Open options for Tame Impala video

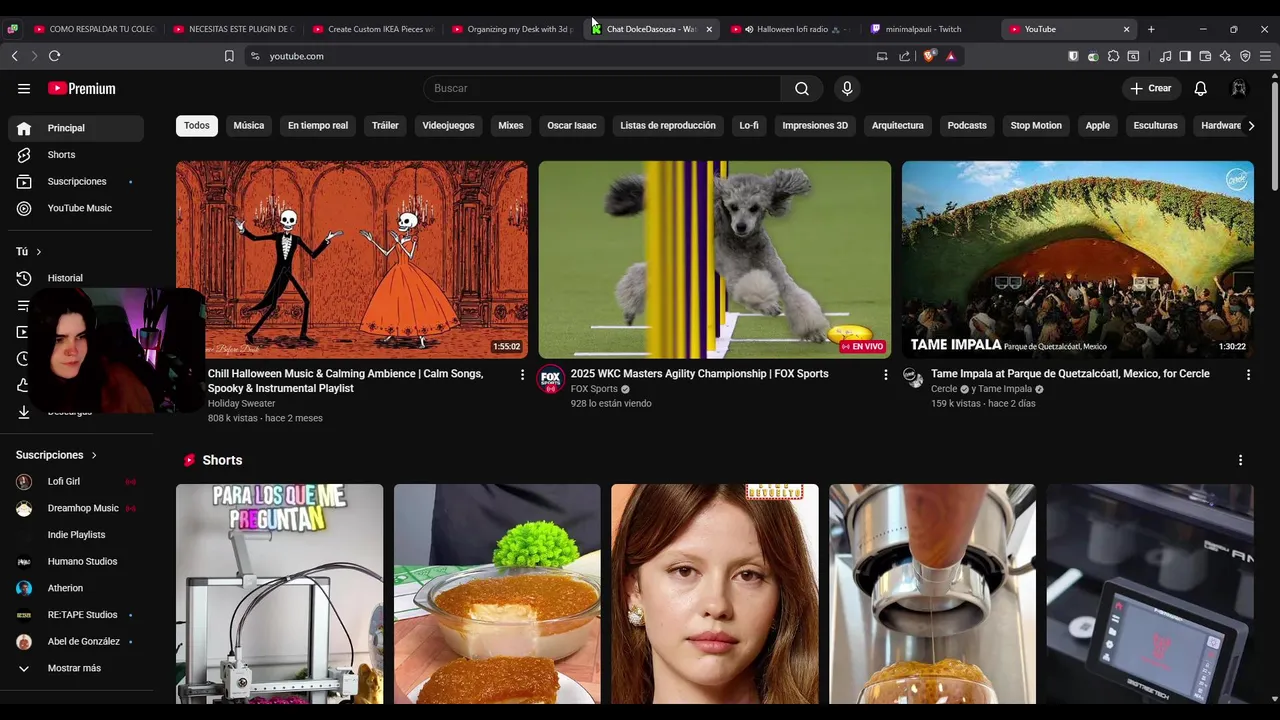click(1248, 374)
